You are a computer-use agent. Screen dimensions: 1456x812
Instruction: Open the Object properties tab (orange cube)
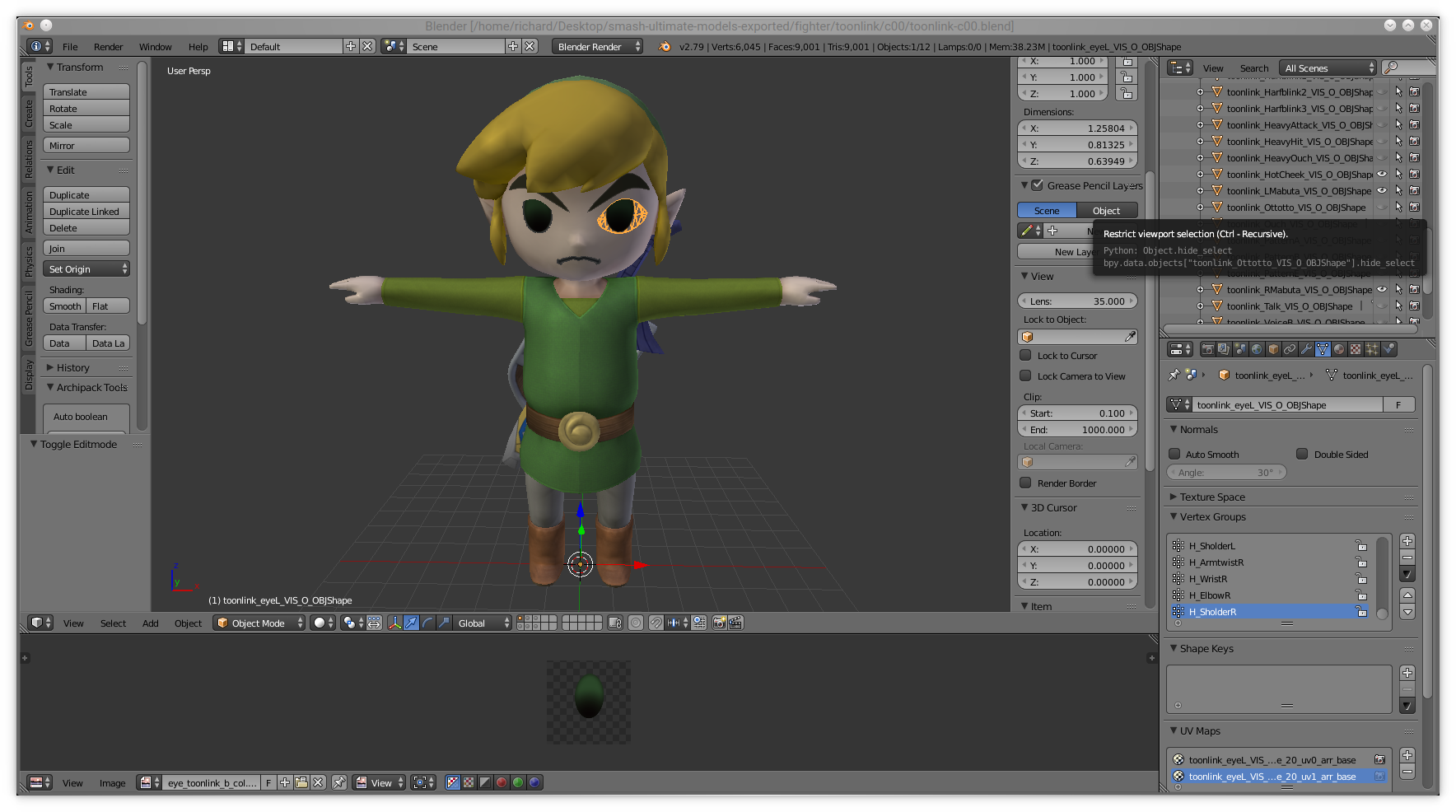click(x=1273, y=349)
